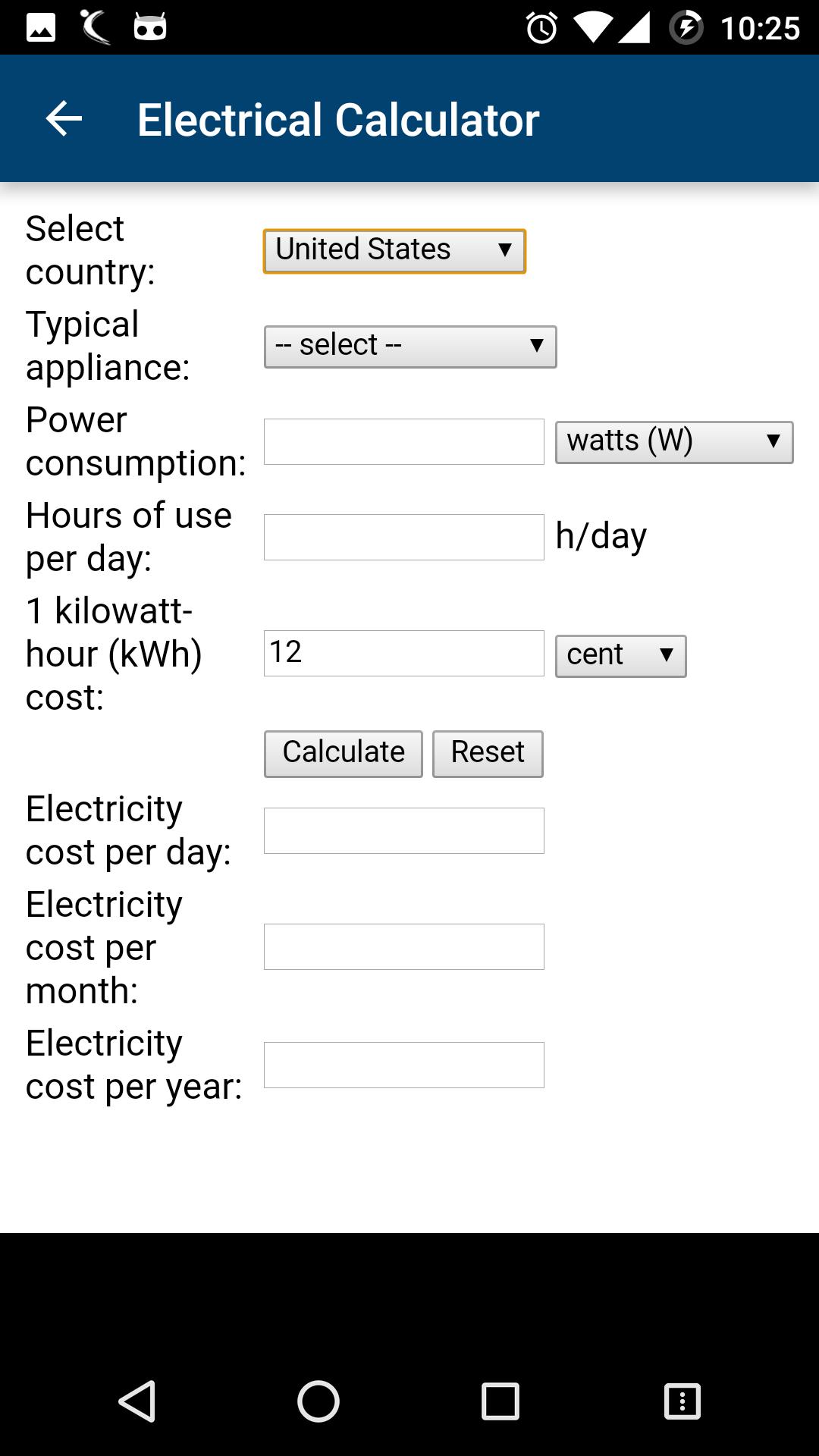Tap the Android back navigation button
This screenshot has height=1456, width=819.
point(137,1401)
